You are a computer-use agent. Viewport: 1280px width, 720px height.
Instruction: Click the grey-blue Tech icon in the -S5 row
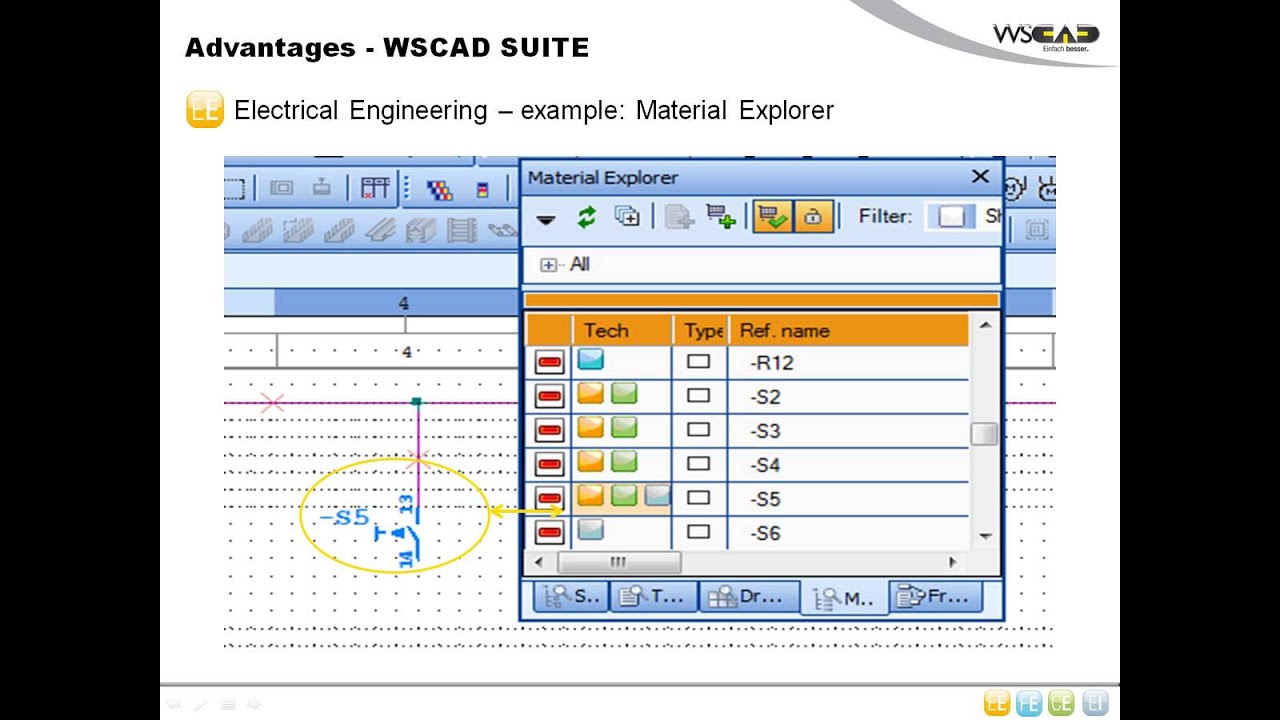coord(657,495)
